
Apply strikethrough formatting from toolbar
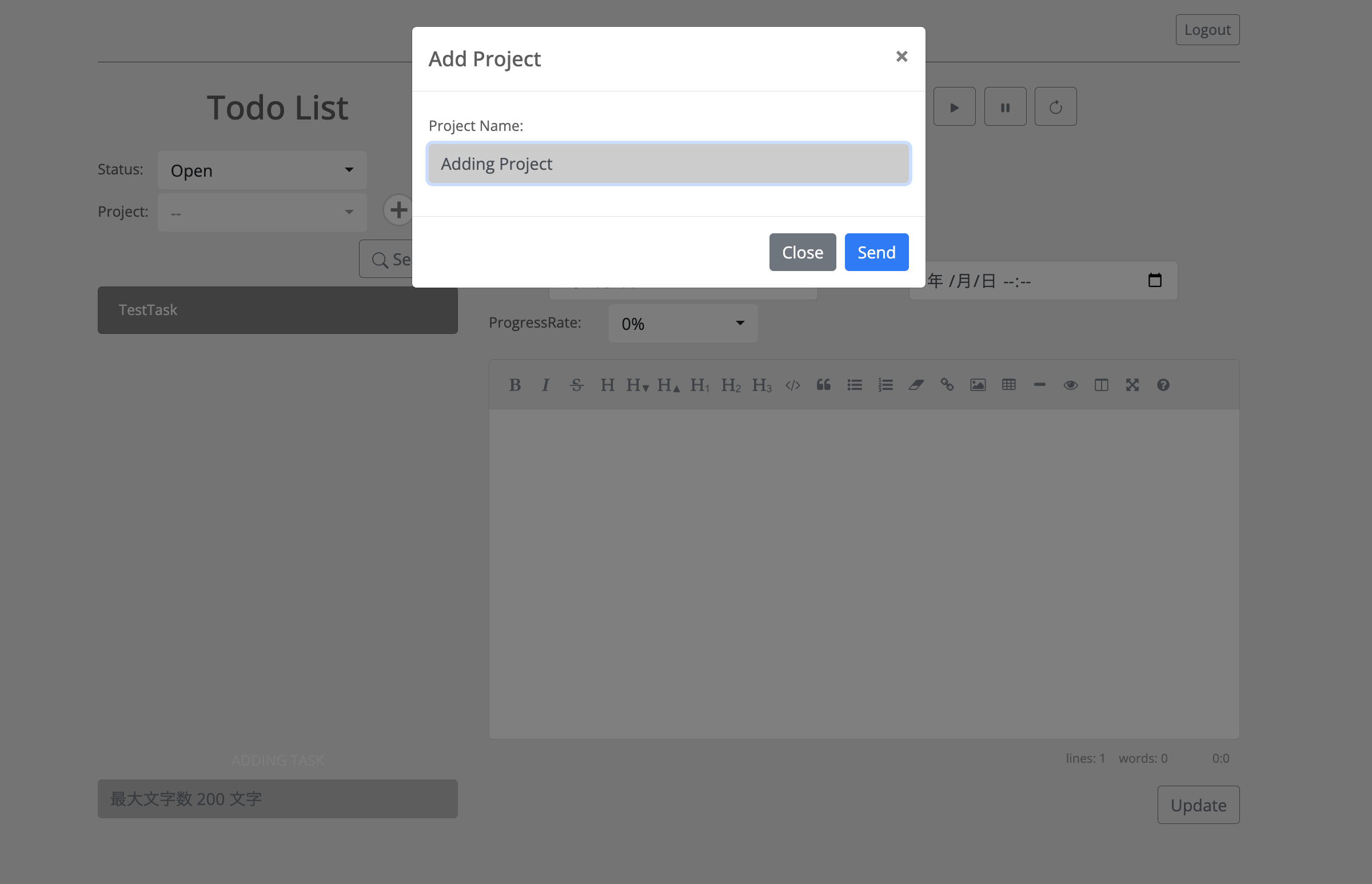click(576, 385)
